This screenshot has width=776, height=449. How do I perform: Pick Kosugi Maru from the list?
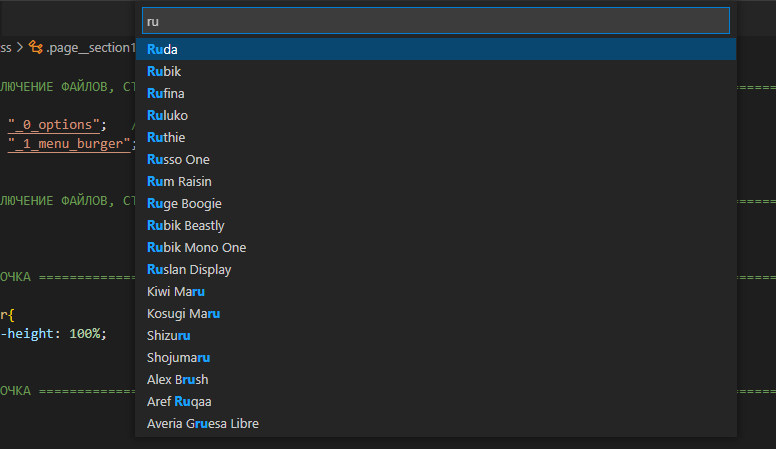point(436,314)
